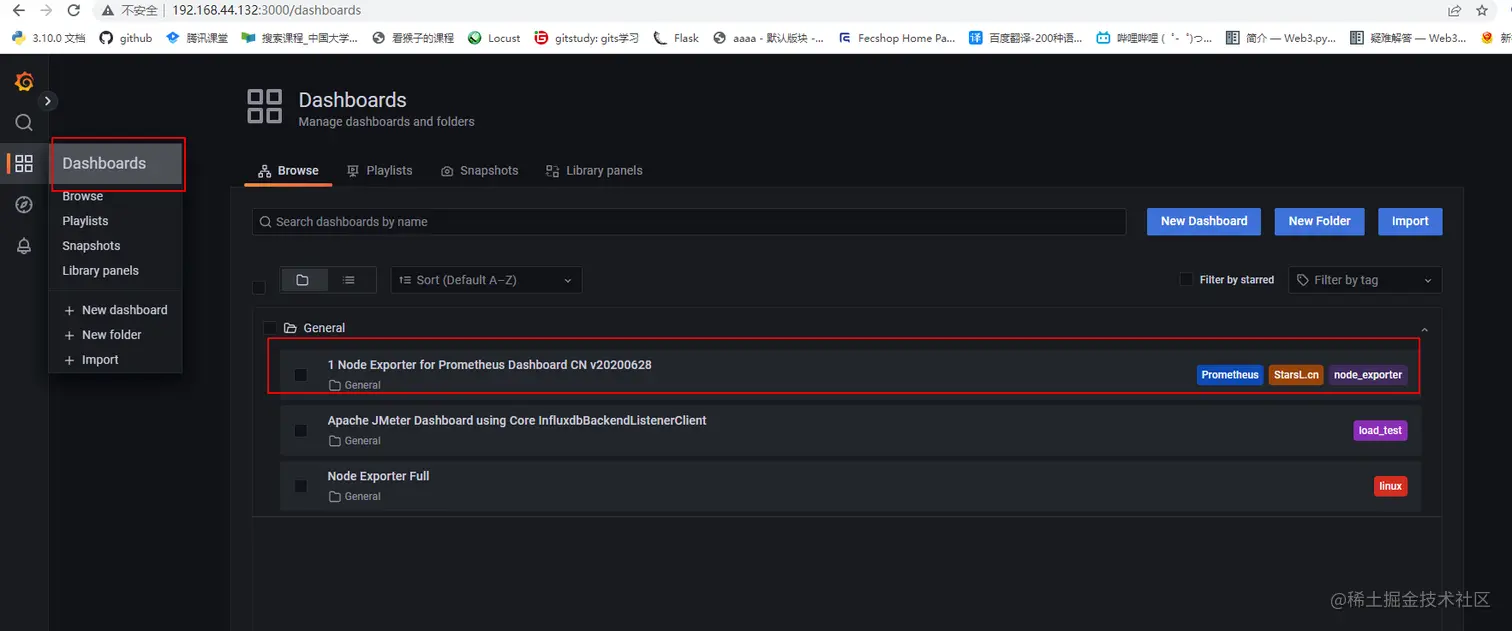Focus the Search dashboards by name field
This screenshot has width=1512, height=631.
point(689,222)
